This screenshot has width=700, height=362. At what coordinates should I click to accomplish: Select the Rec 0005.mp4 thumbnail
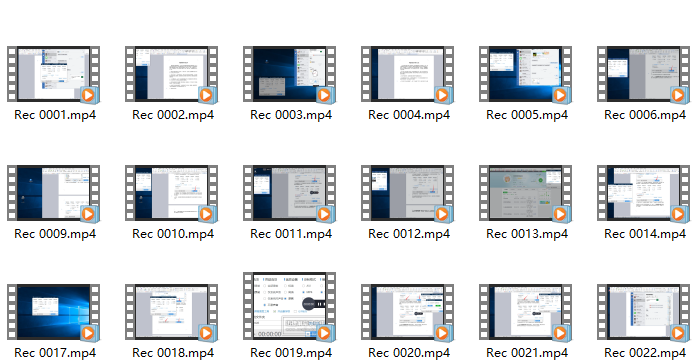click(x=525, y=74)
